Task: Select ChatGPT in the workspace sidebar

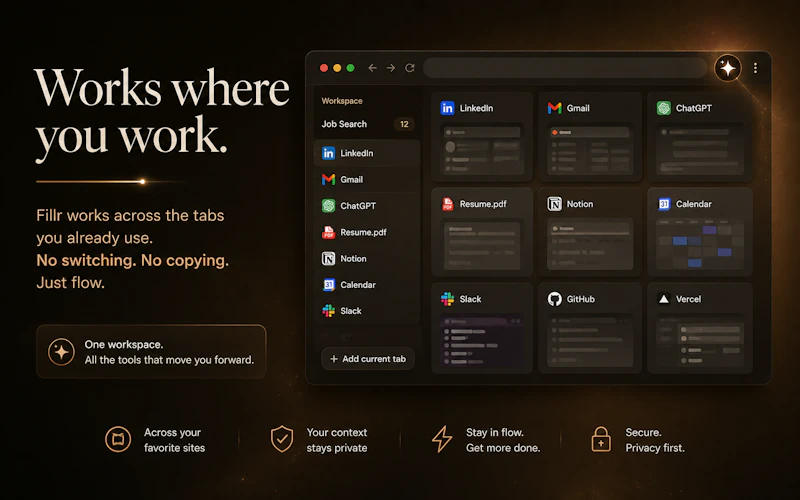Action: (367, 206)
